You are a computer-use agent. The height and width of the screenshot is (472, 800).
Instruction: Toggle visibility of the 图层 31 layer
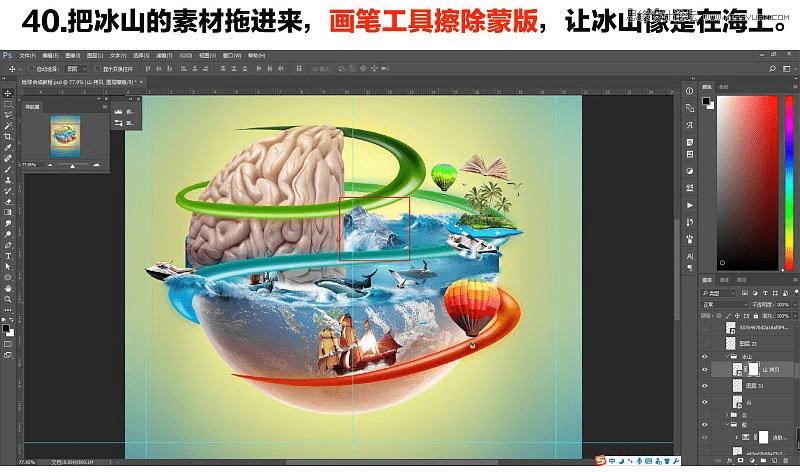705,386
